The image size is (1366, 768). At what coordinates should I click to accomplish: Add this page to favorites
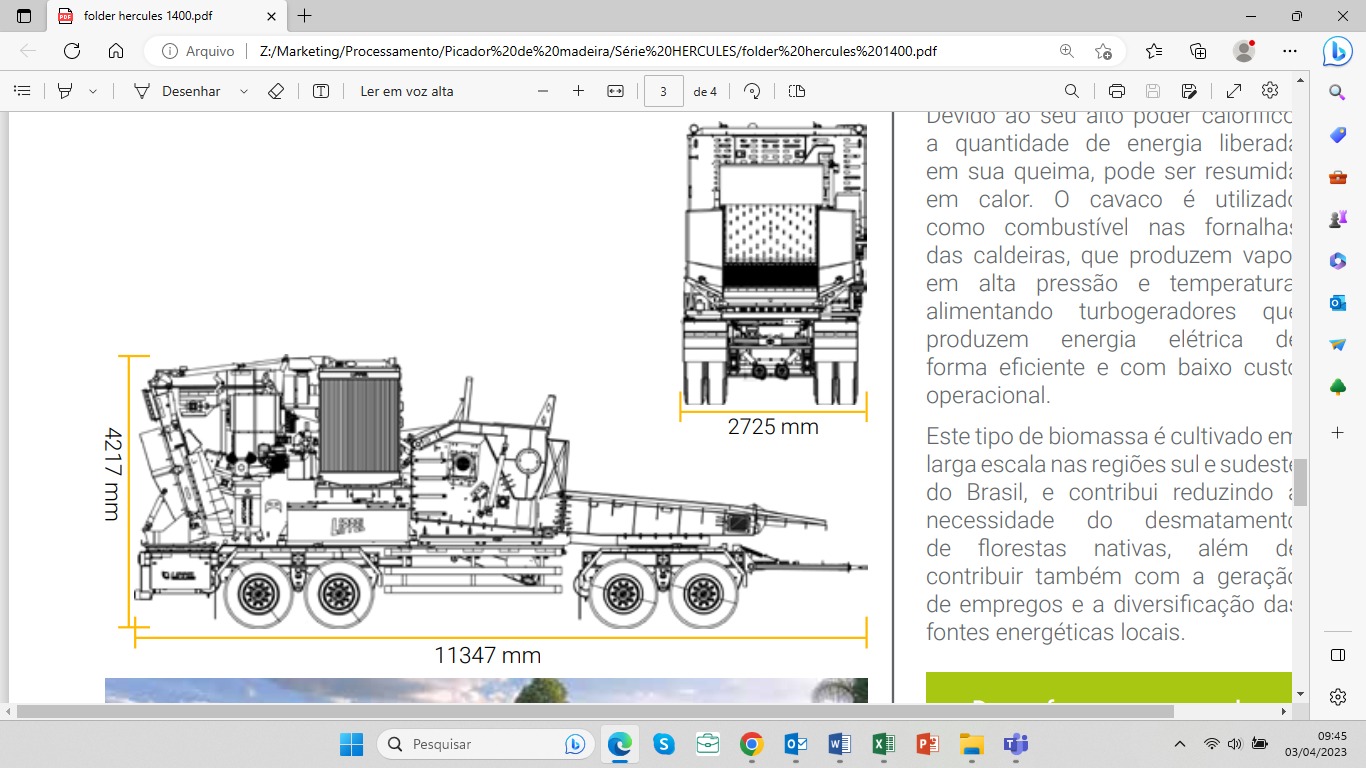click(x=1103, y=51)
